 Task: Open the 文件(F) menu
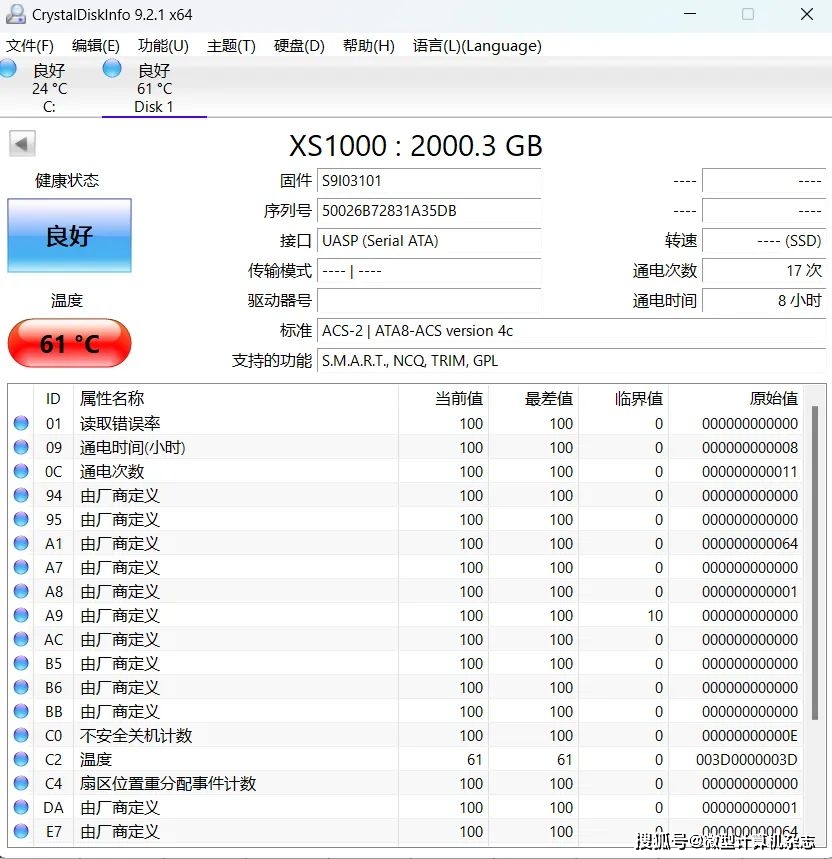30,46
